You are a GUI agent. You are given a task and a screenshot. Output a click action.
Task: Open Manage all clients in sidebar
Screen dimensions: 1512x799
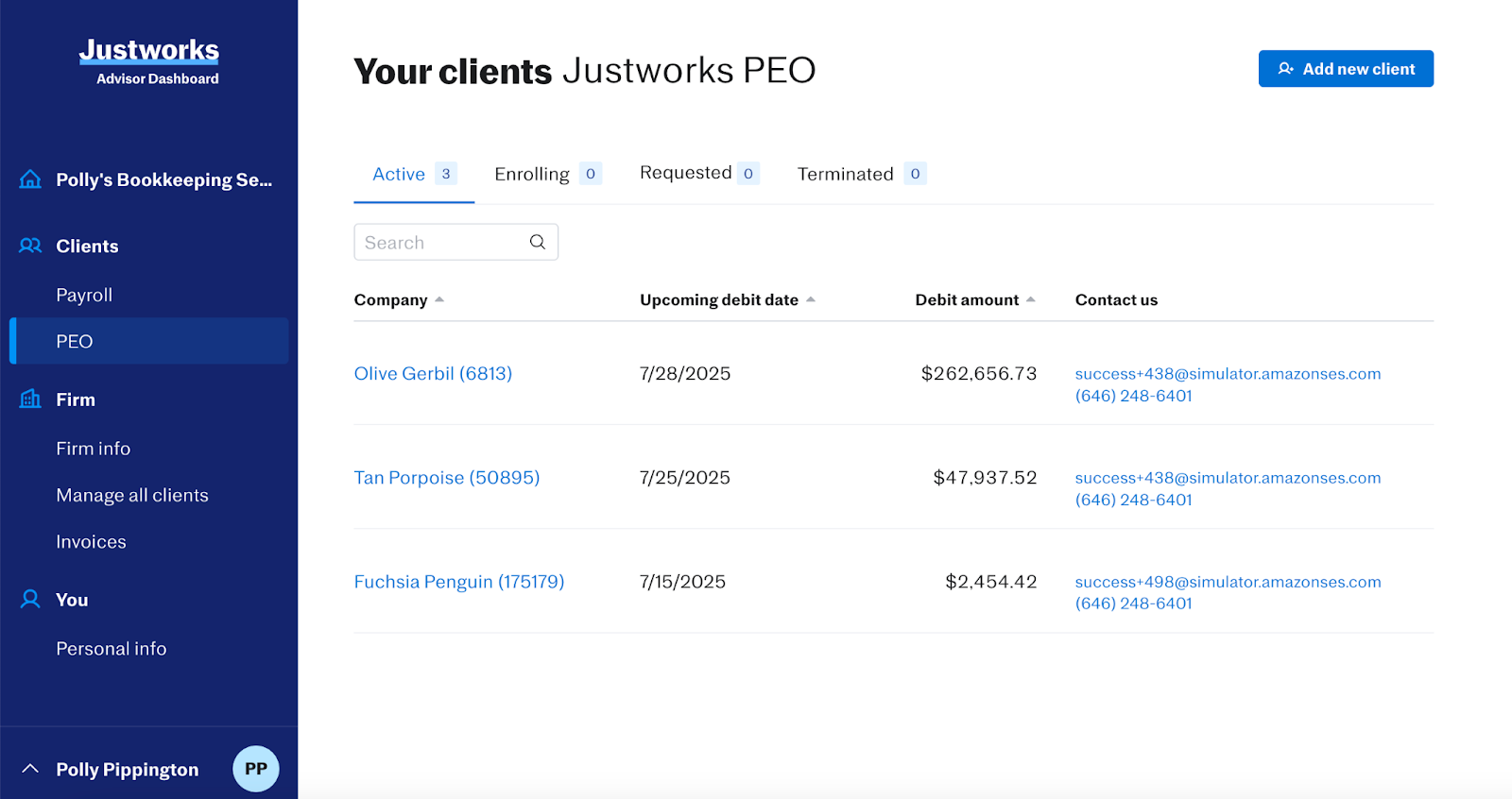coord(132,495)
